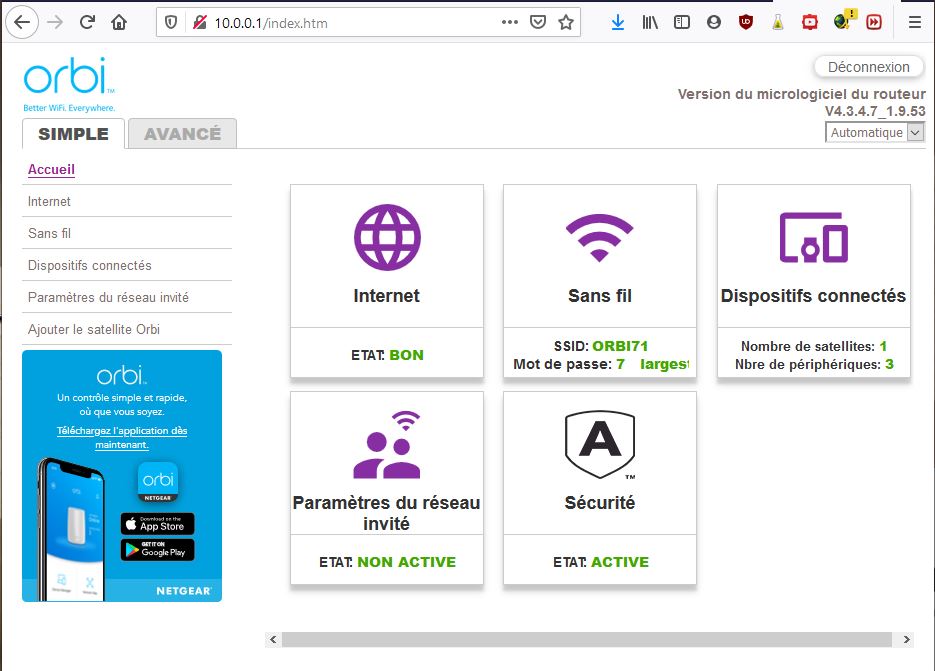Click the Sans fil WiFi icon
This screenshot has width=935, height=671.
(599, 237)
